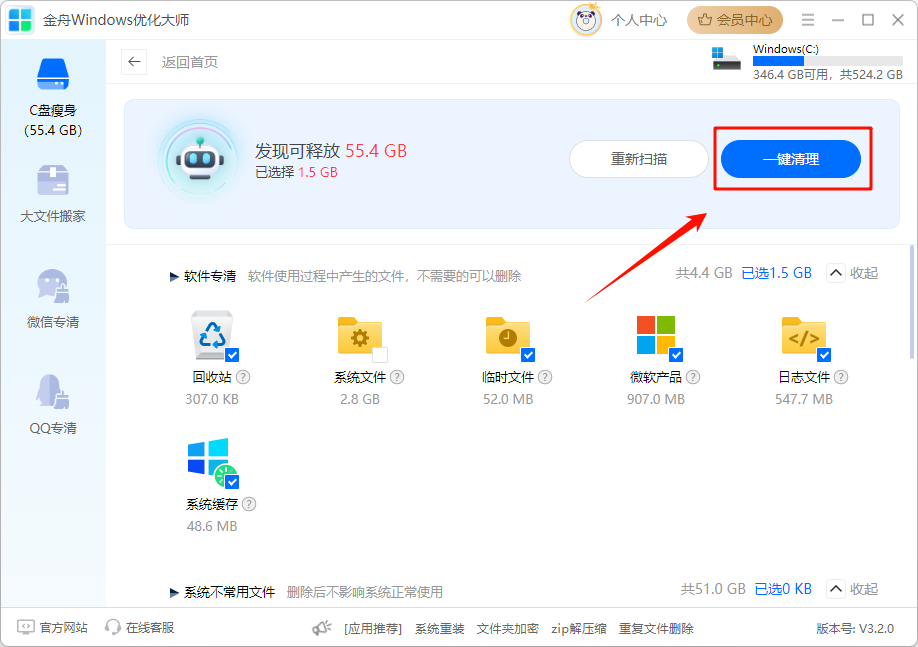The height and width of the screenshot is (647, 918).
Task: Toggle the 微软产品 selection checkbox
Action: pos(678,353)
